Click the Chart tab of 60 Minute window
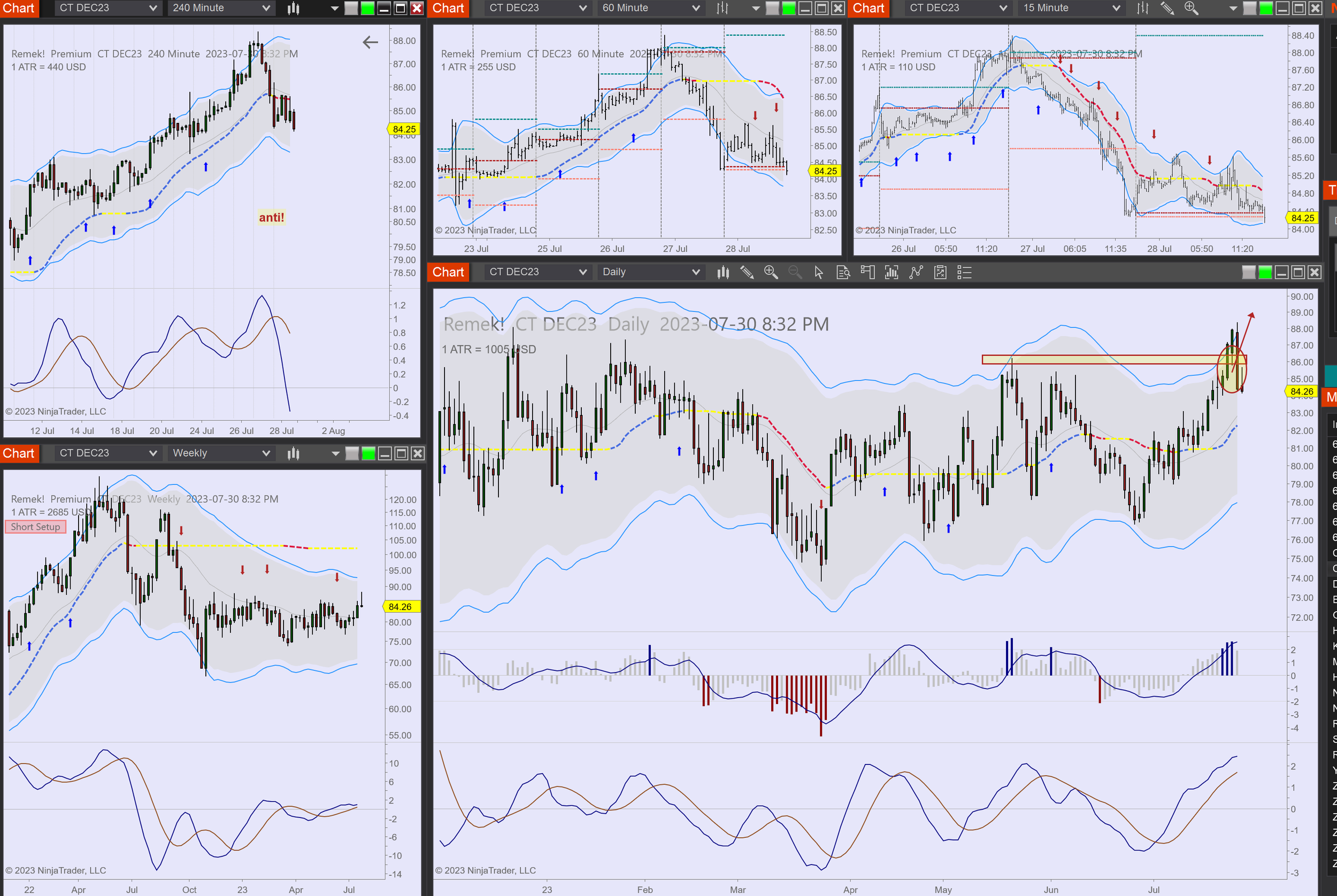The height and width of the screenshot is (896, 1337). (x=448, y=8)
